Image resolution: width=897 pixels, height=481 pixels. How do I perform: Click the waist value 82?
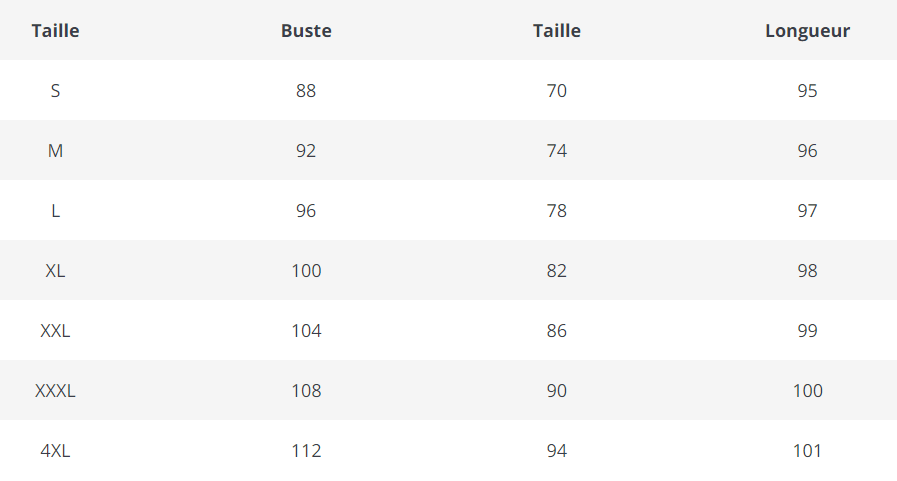coord(557,271)
